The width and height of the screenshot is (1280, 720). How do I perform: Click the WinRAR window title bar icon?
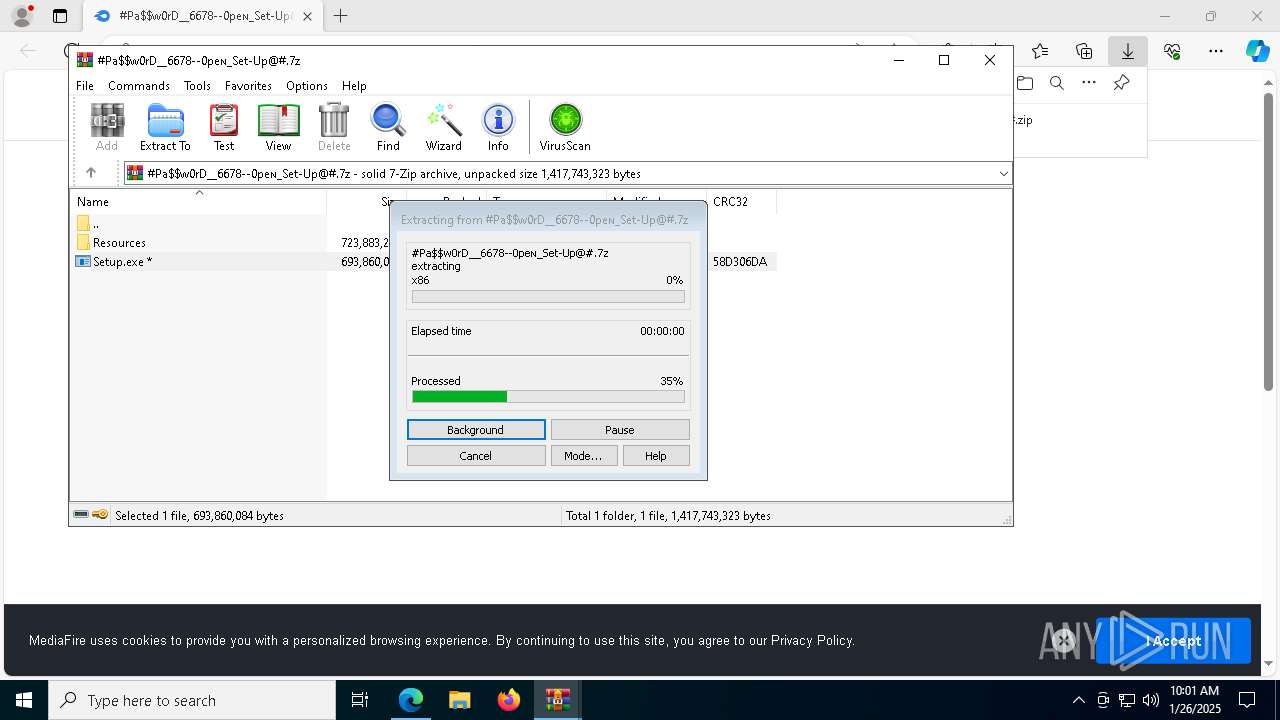tap(85, 60)
